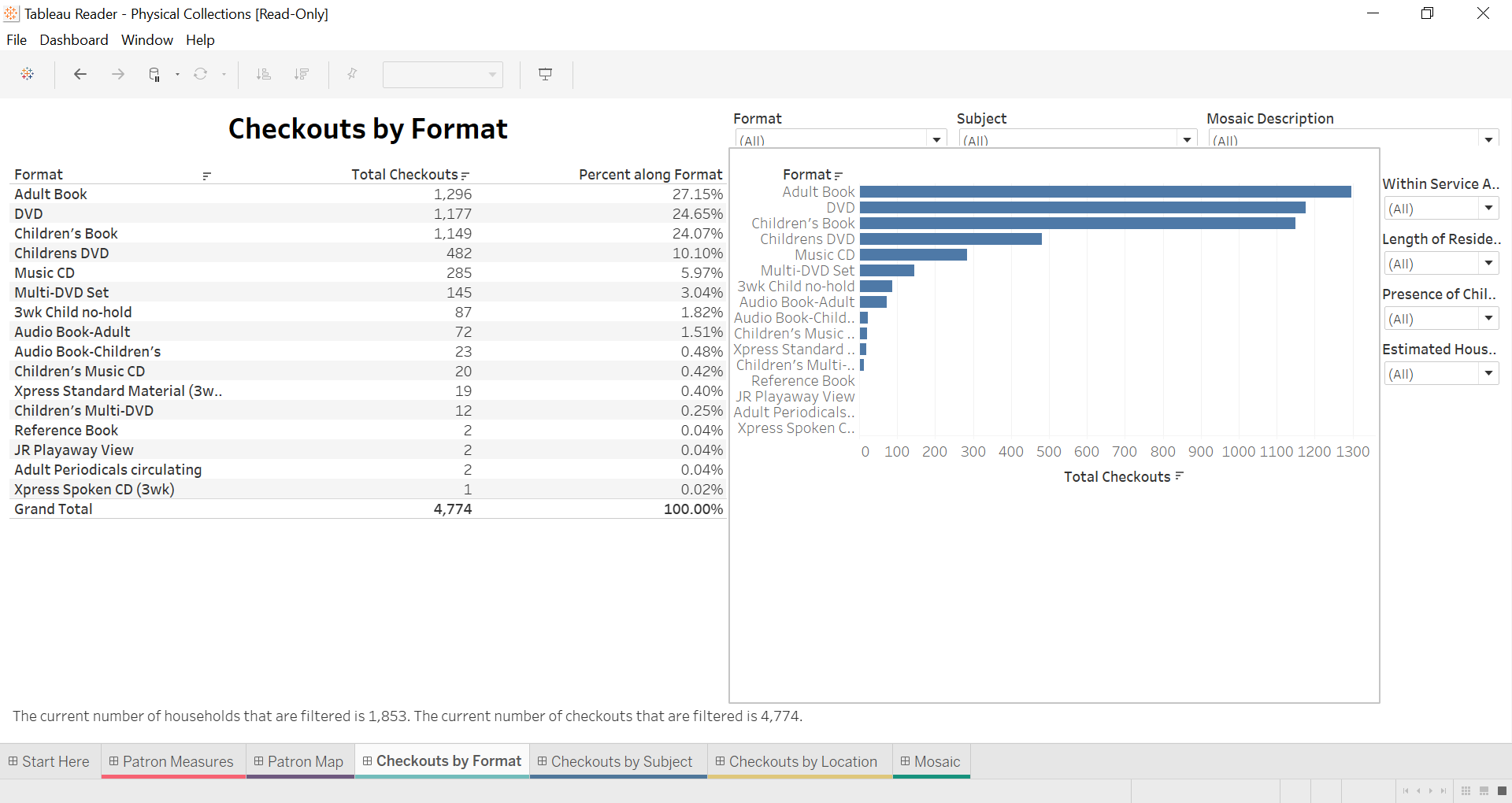Click the pin (fix axes) toolbar icon
The image size is (1512, 803).
(352, 74)
